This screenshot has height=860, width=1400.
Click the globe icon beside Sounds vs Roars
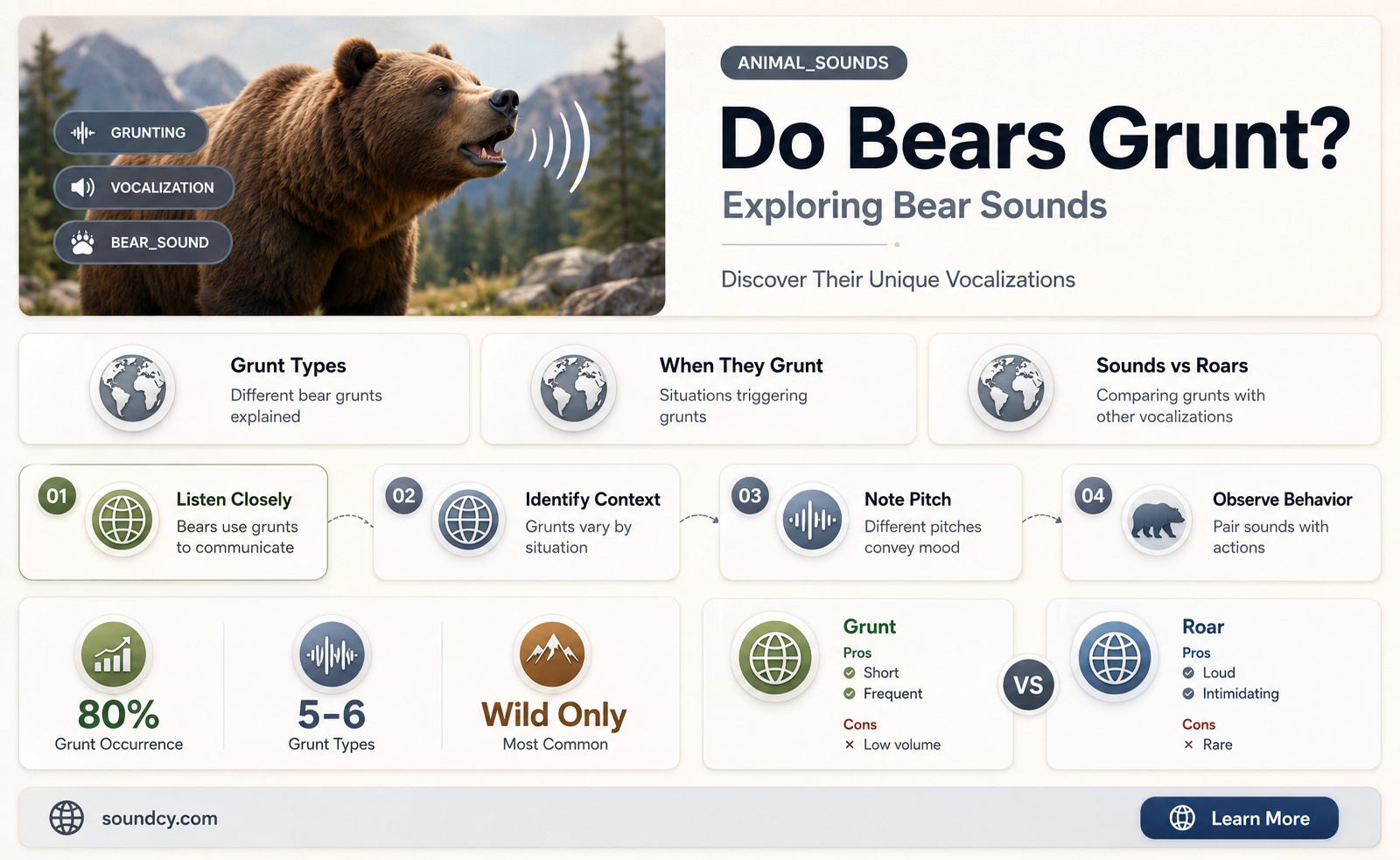click(x=1011, y=388)
